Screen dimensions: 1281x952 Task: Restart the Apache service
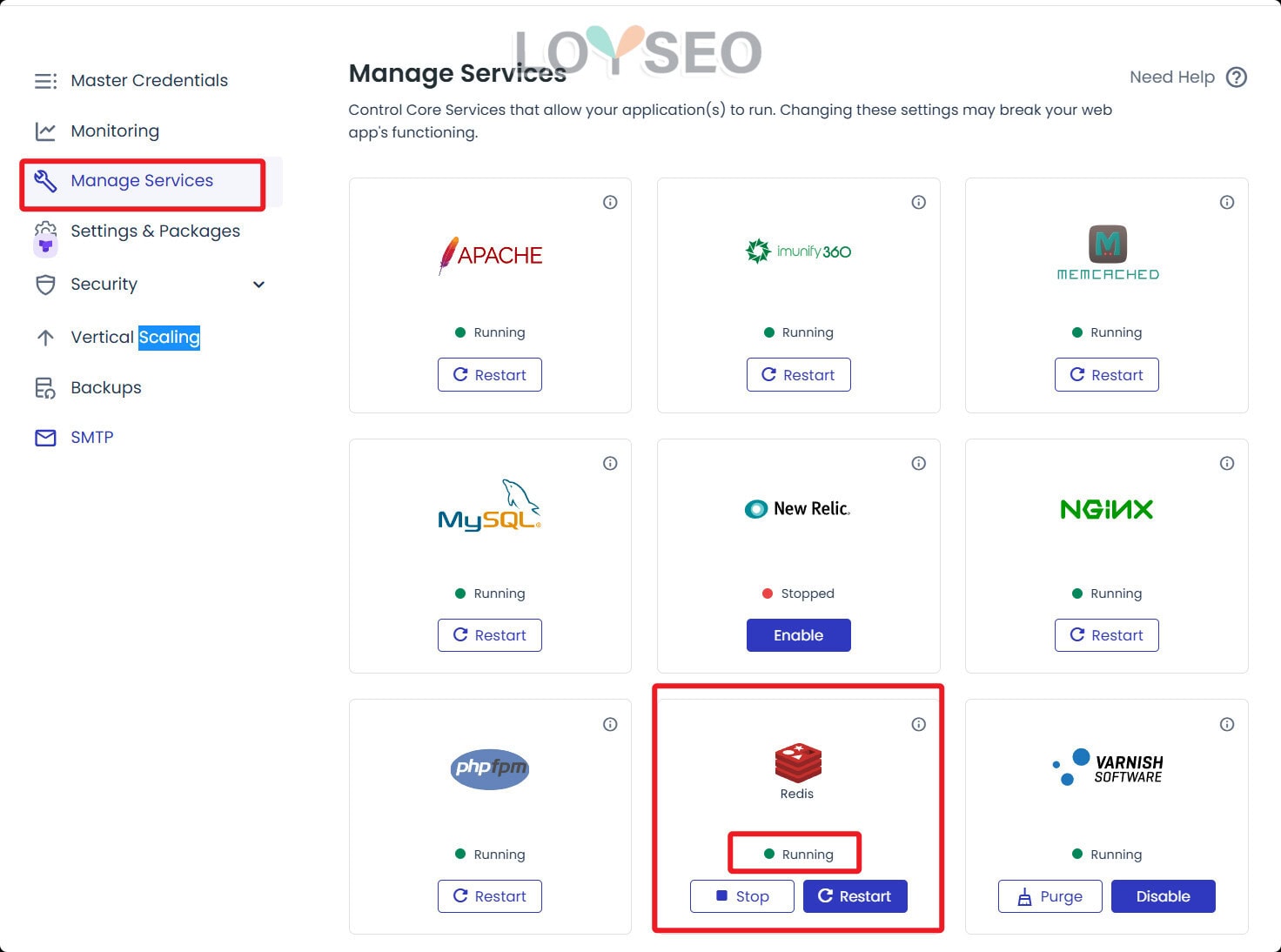tap(490, 374)
